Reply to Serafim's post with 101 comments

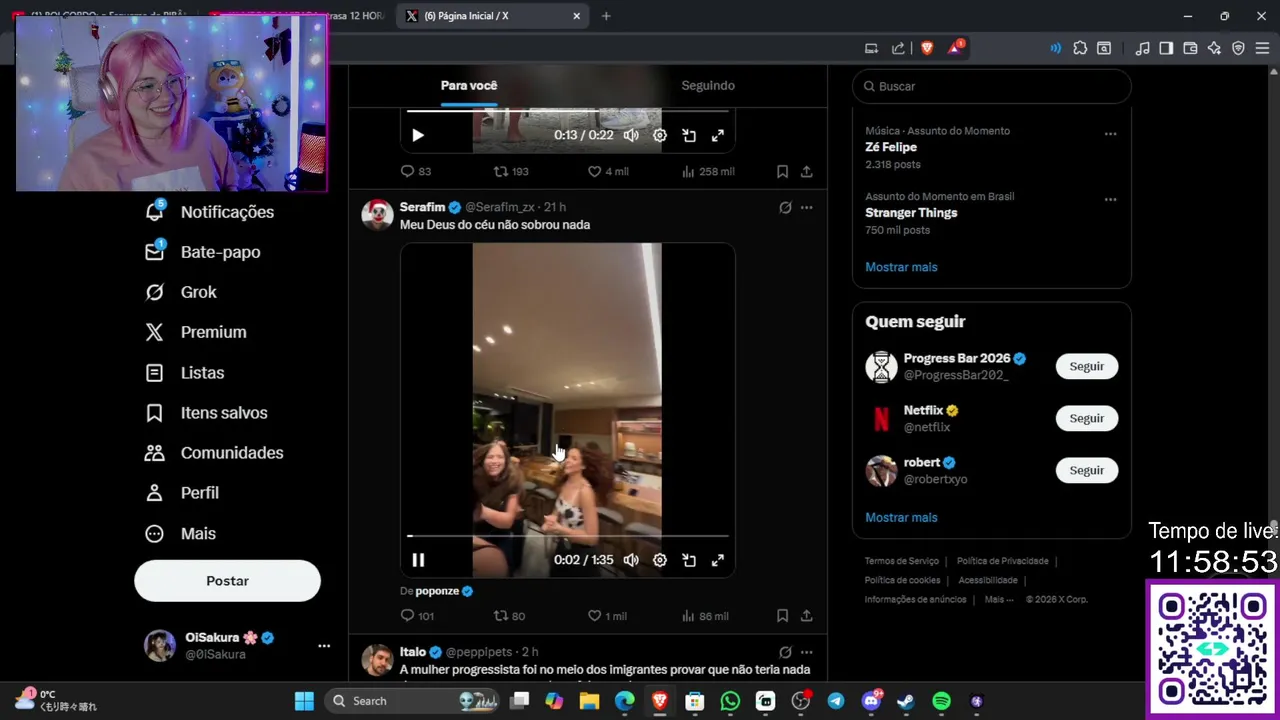[417, 617]
